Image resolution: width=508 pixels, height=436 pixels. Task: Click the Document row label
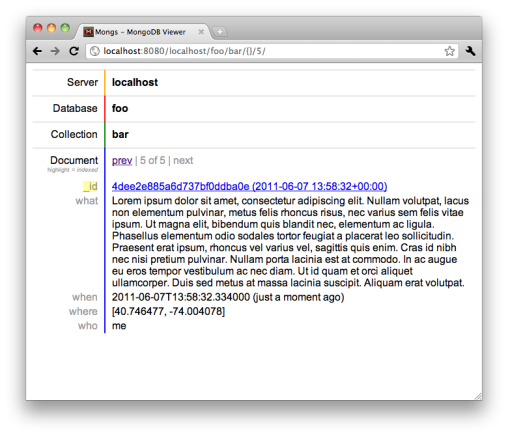[74, 160]
